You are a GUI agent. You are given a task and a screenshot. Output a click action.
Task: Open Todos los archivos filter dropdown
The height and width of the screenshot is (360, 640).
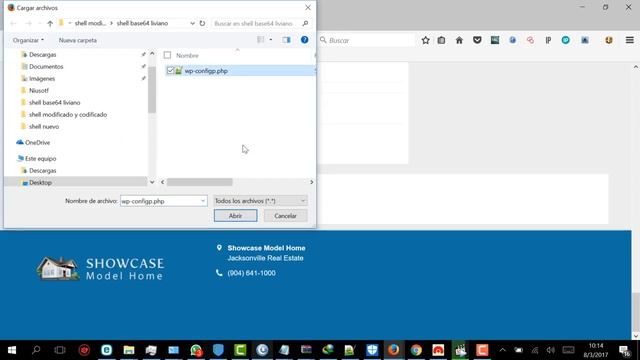(x=260, y=201)
